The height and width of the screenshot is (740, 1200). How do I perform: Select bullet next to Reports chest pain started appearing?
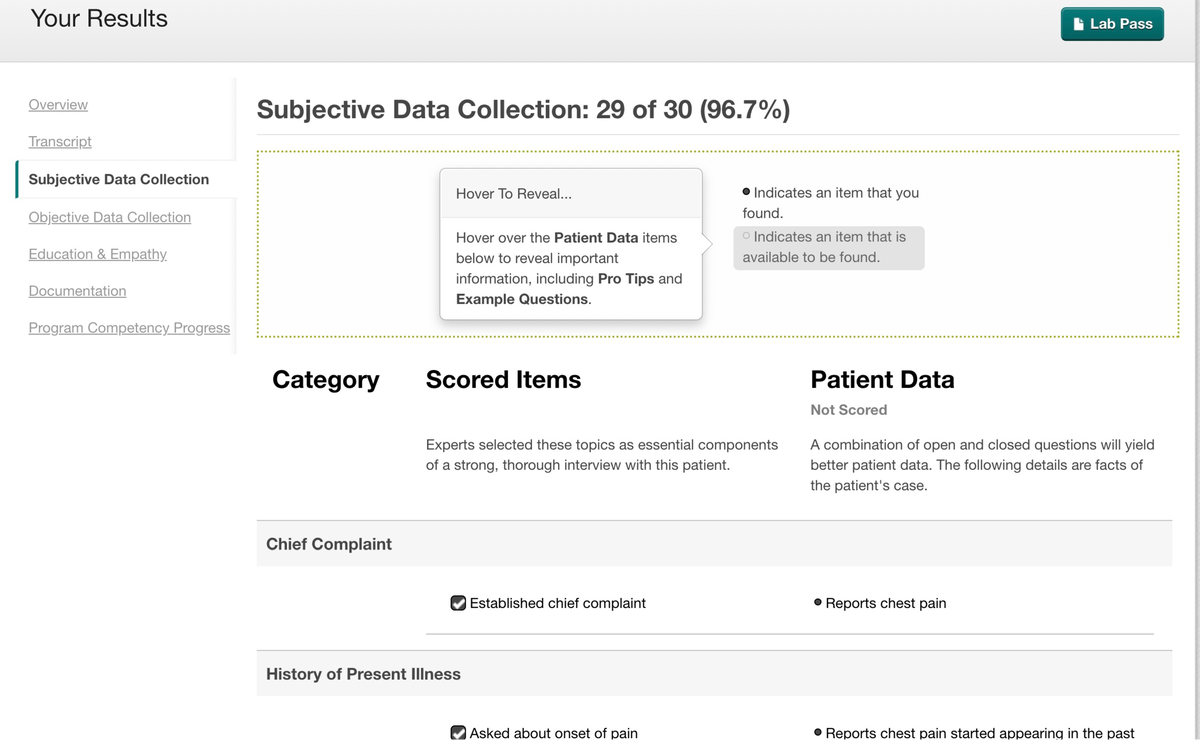pyautogui.click(x=818, y=731)
